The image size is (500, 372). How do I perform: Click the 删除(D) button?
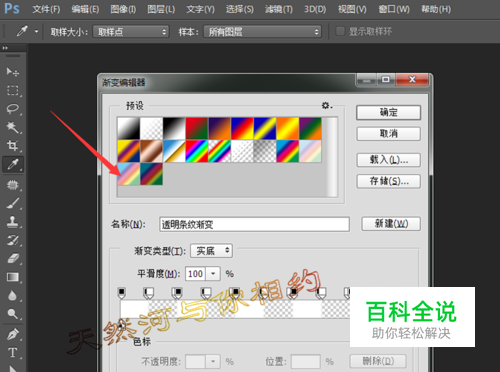coord(378,361)
